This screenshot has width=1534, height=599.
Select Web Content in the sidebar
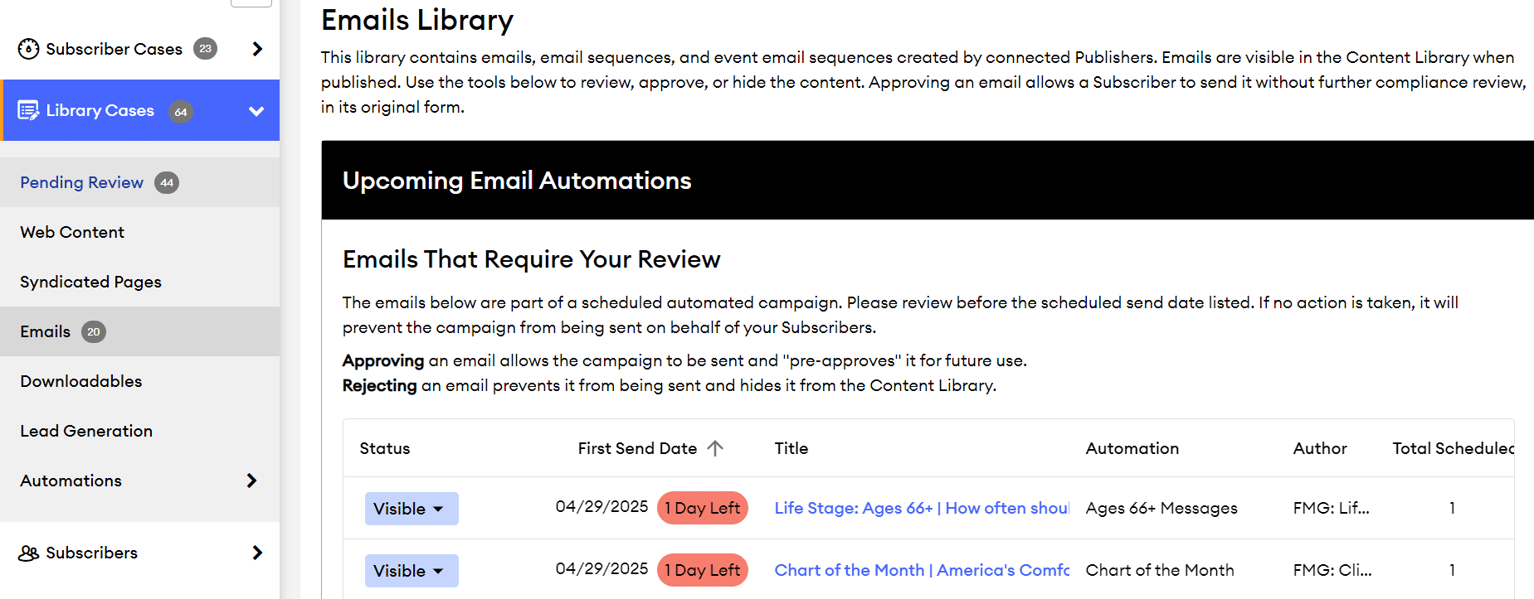72,231
